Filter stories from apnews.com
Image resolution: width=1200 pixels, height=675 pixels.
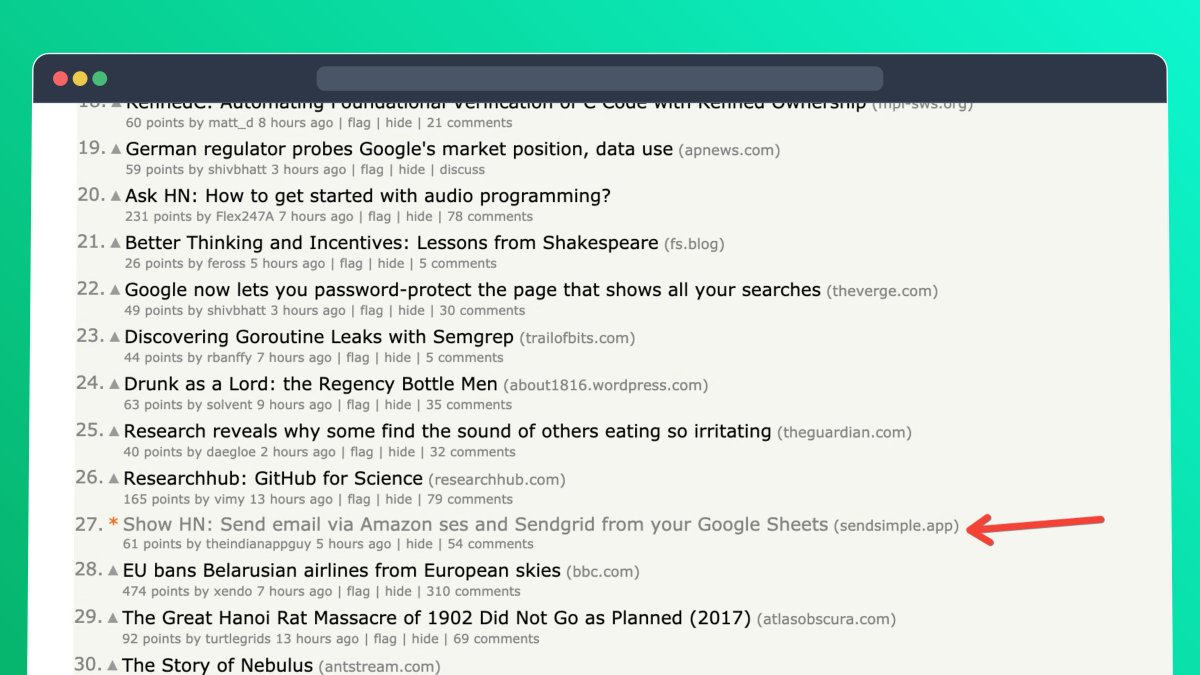tap(729, 150)
